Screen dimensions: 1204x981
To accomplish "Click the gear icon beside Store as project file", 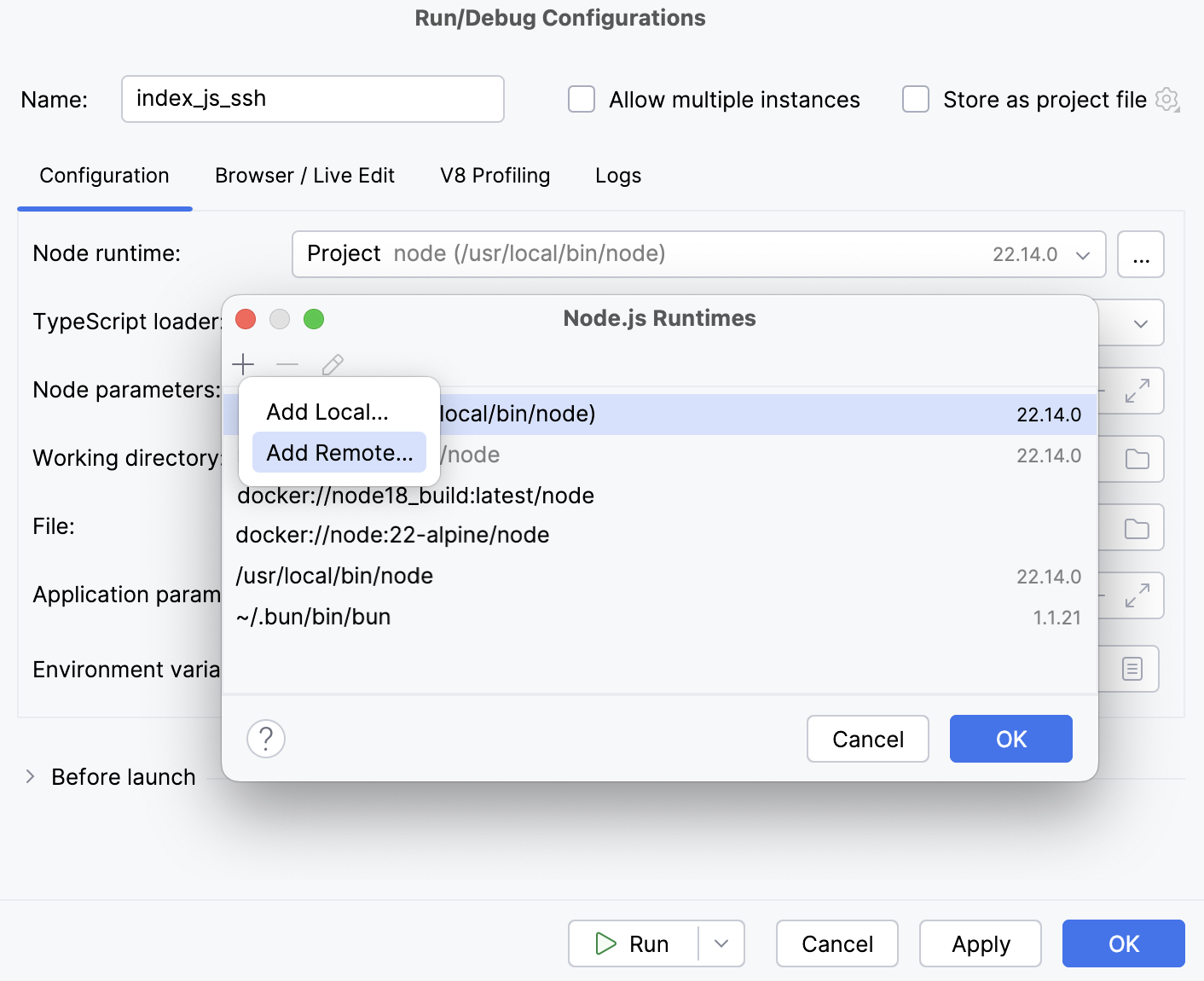I will point(1166,100).
